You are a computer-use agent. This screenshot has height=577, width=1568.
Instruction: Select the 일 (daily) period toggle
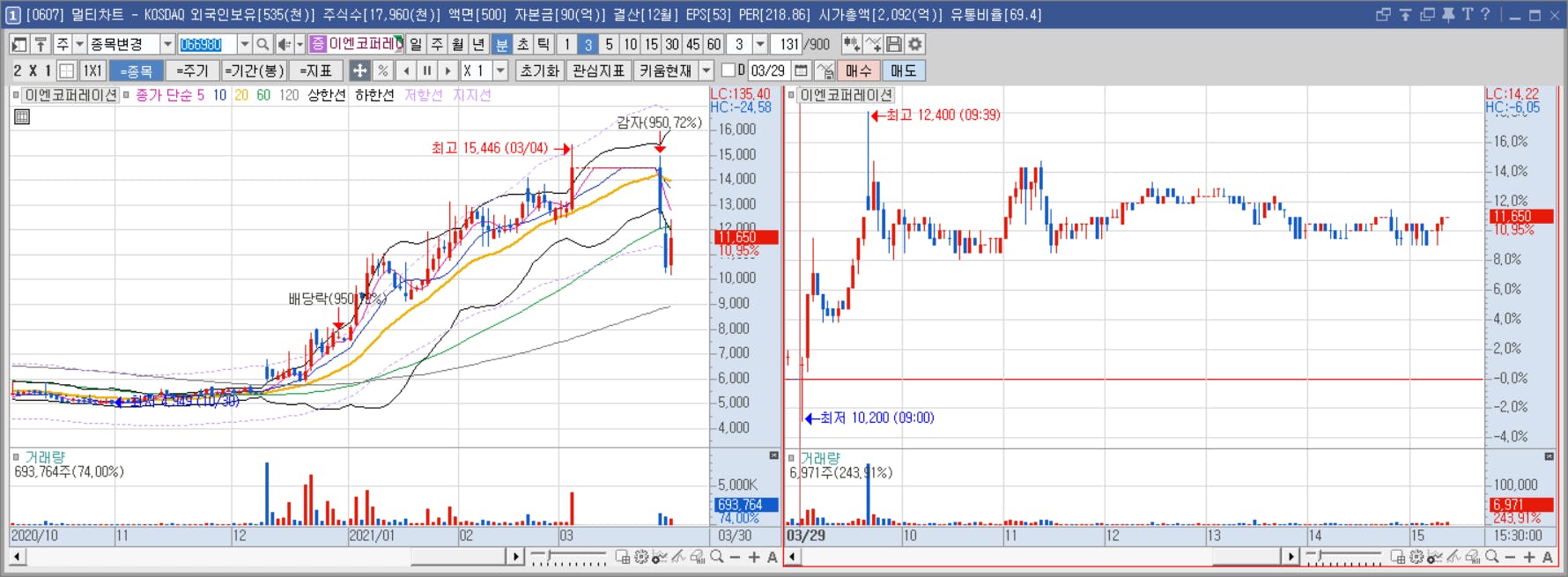(x=416, y=44)
